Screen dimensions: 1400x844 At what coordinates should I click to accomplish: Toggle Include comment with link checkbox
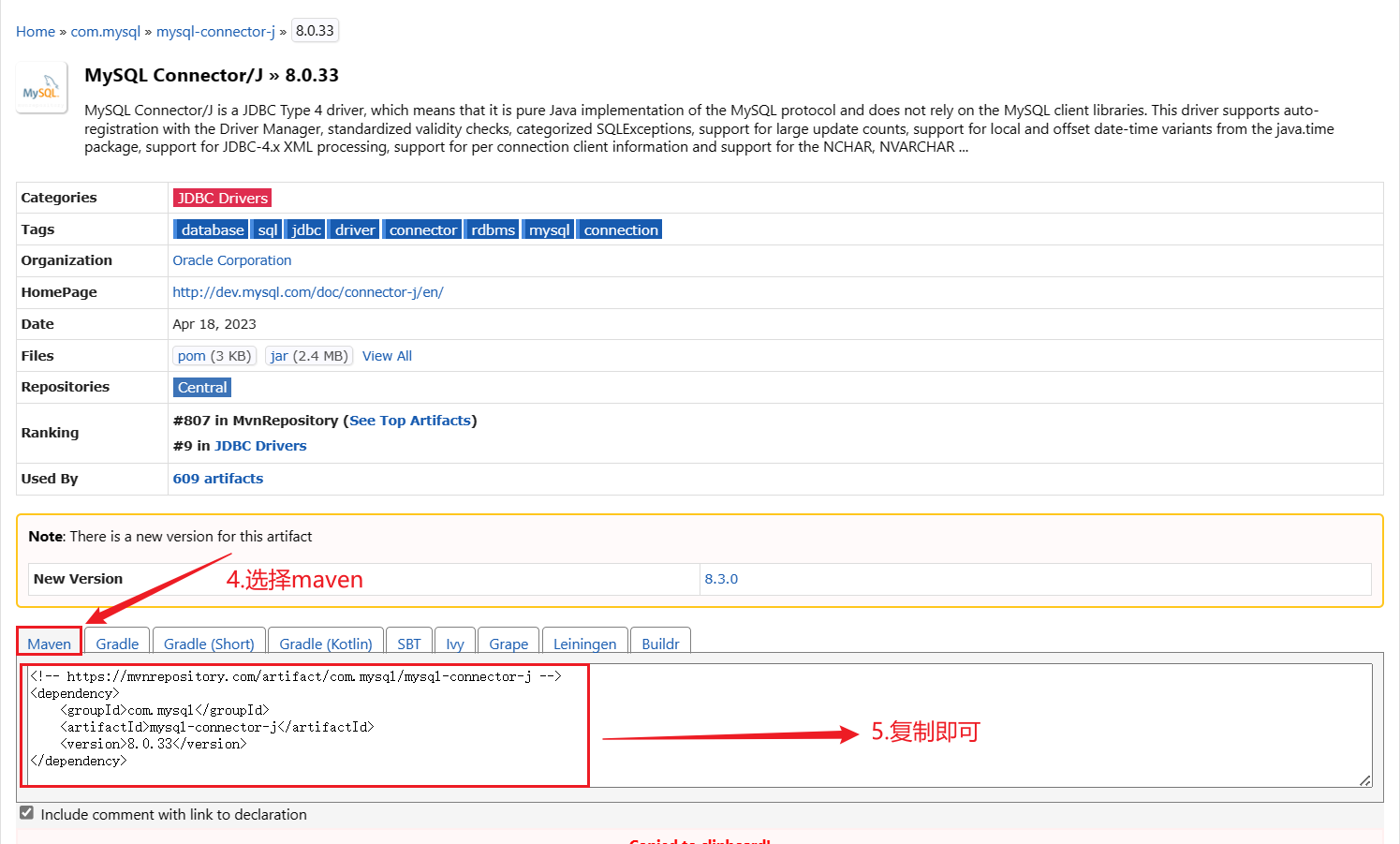[26, 813]
